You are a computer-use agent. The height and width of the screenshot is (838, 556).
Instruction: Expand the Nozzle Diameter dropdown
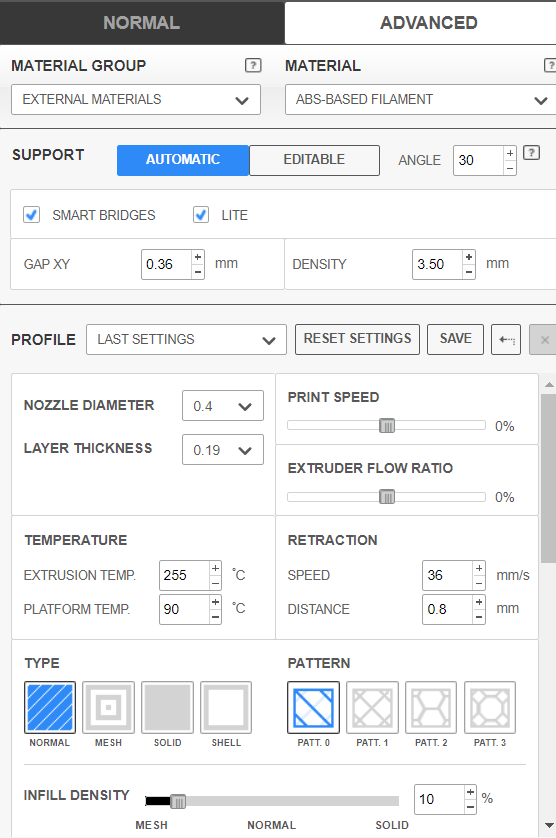(x=223, y=406)
